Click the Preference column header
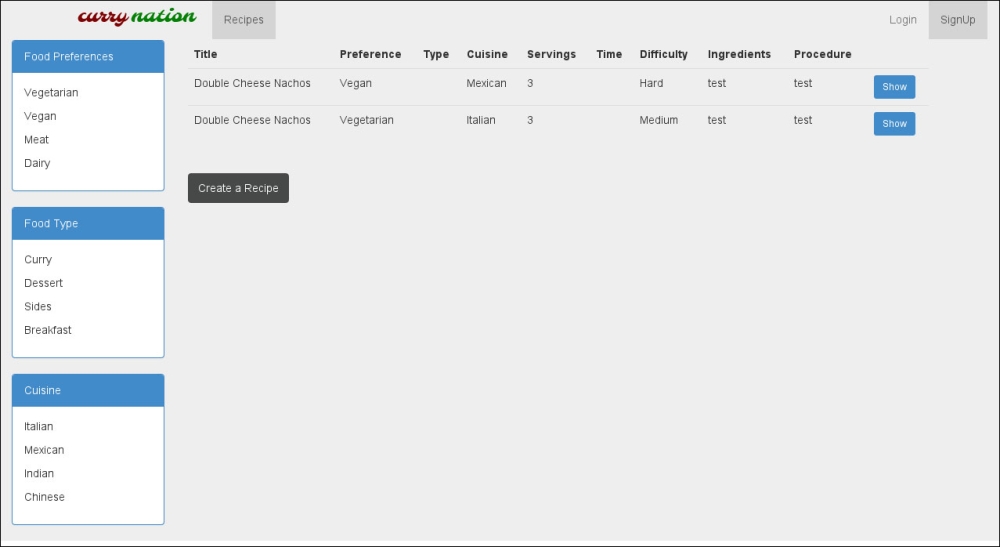 click(370, 54)
